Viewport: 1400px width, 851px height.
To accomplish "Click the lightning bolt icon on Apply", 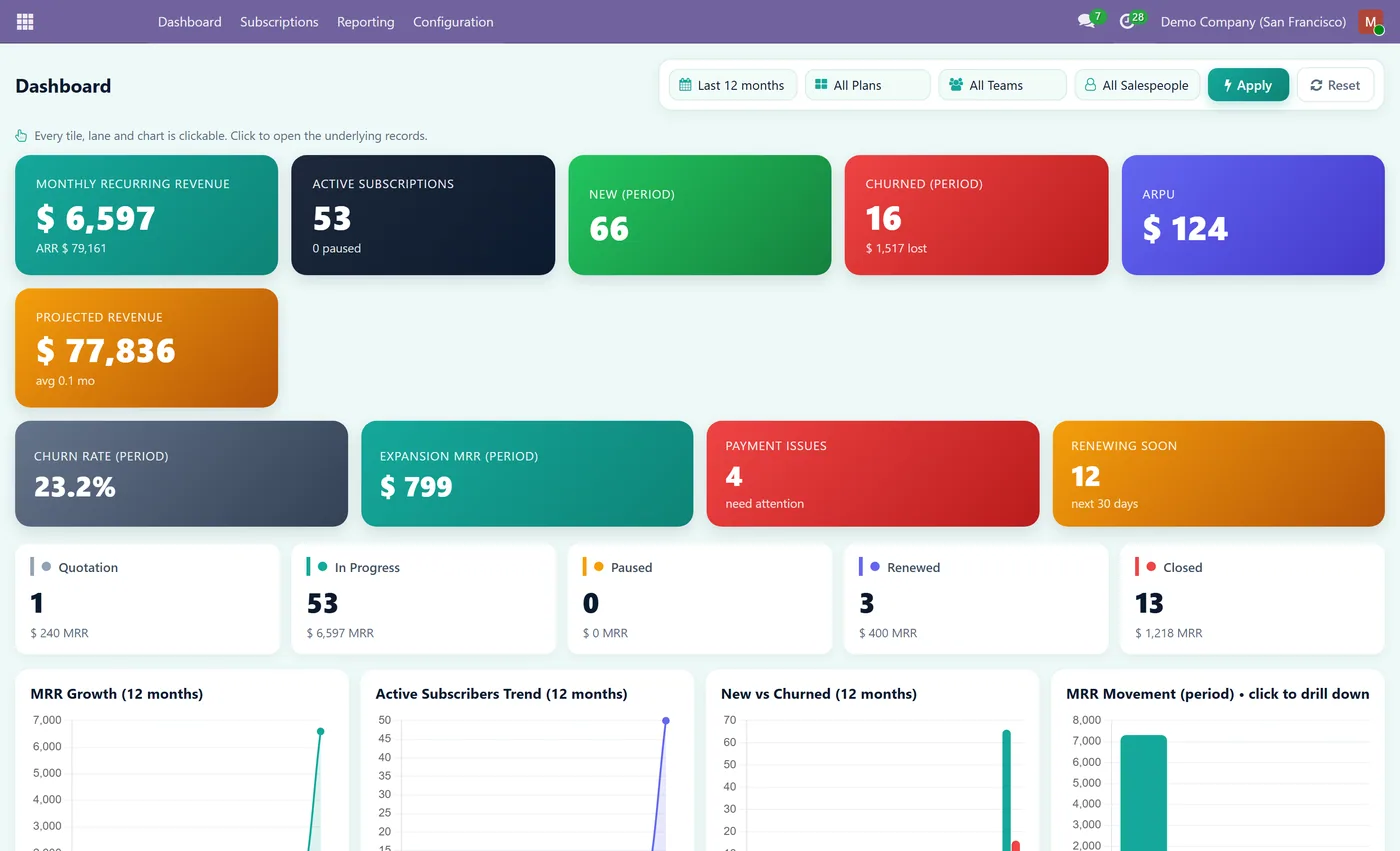I will click(x=1228, y=85).
